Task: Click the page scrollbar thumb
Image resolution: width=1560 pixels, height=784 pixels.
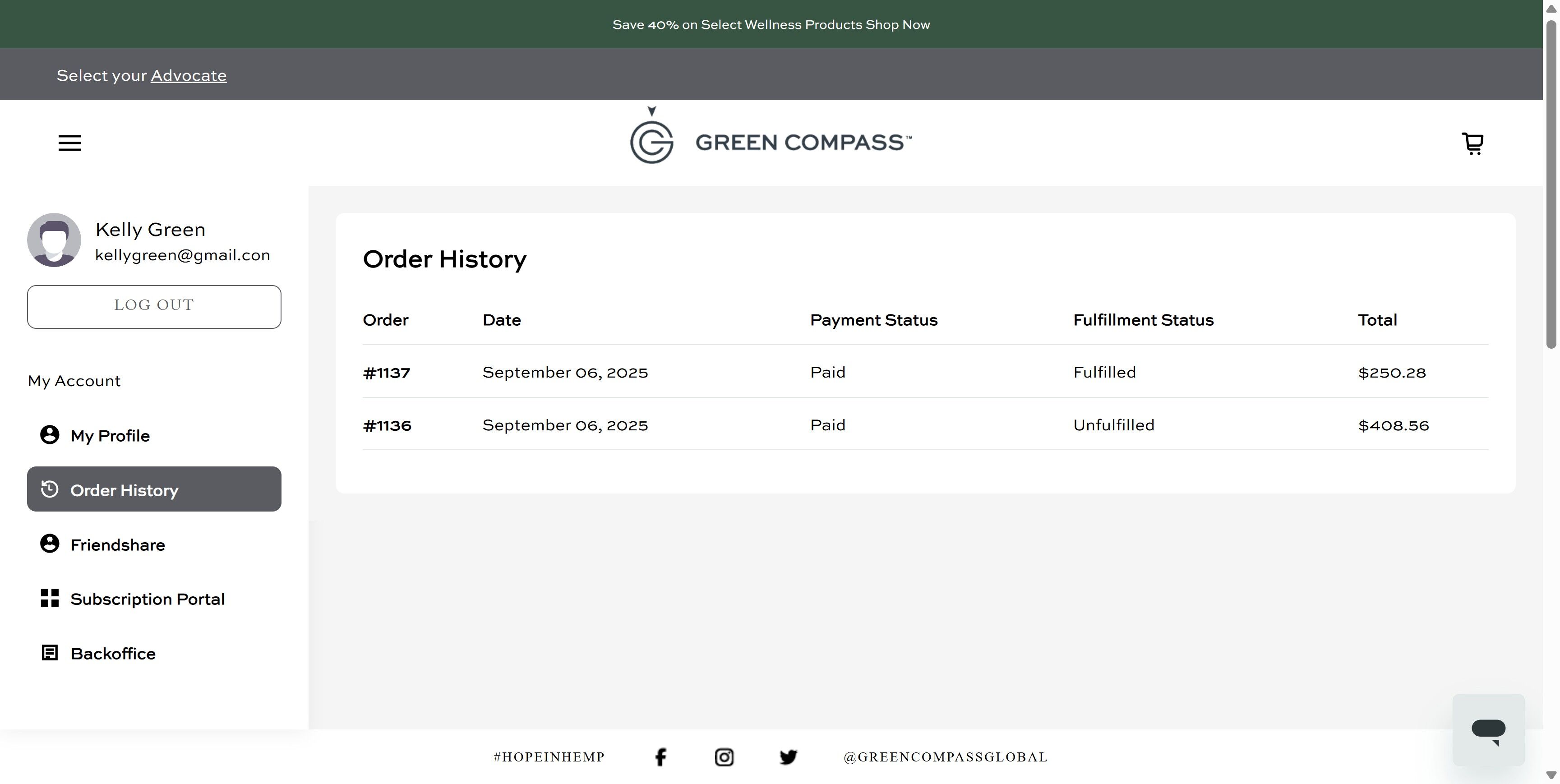Action: click(1551, 184)
